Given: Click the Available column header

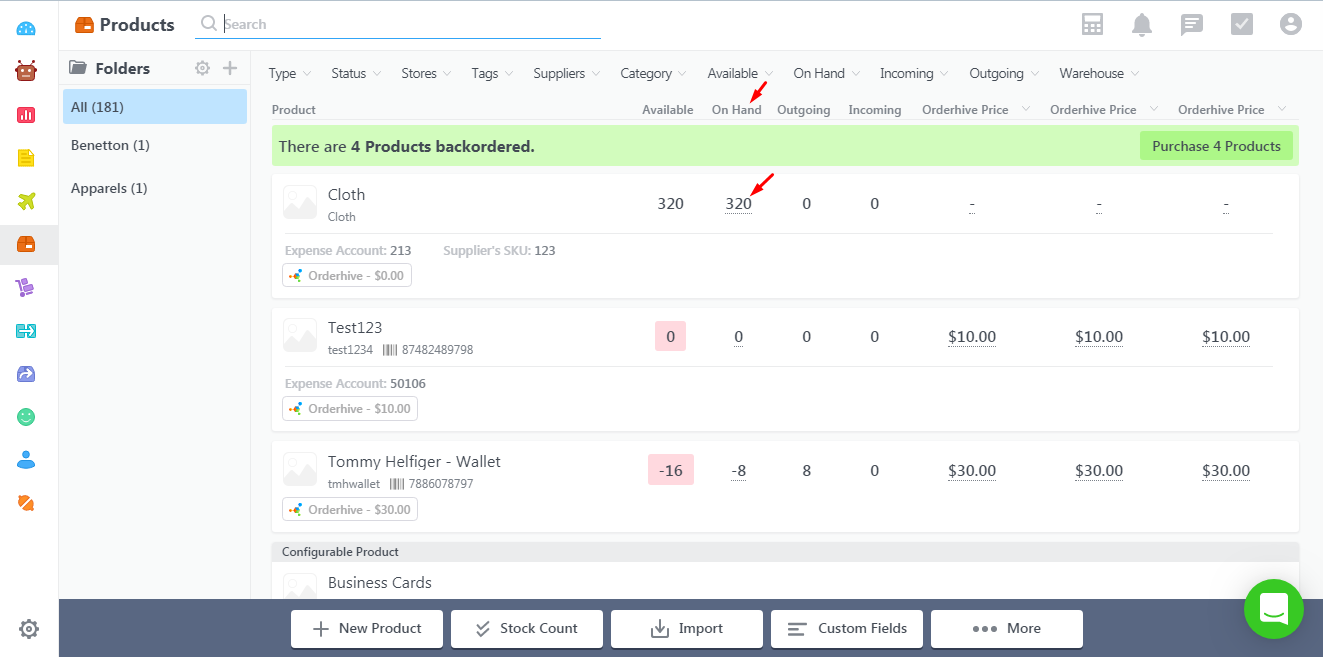Looking at the screenshot, I should (x=667, y=110).
